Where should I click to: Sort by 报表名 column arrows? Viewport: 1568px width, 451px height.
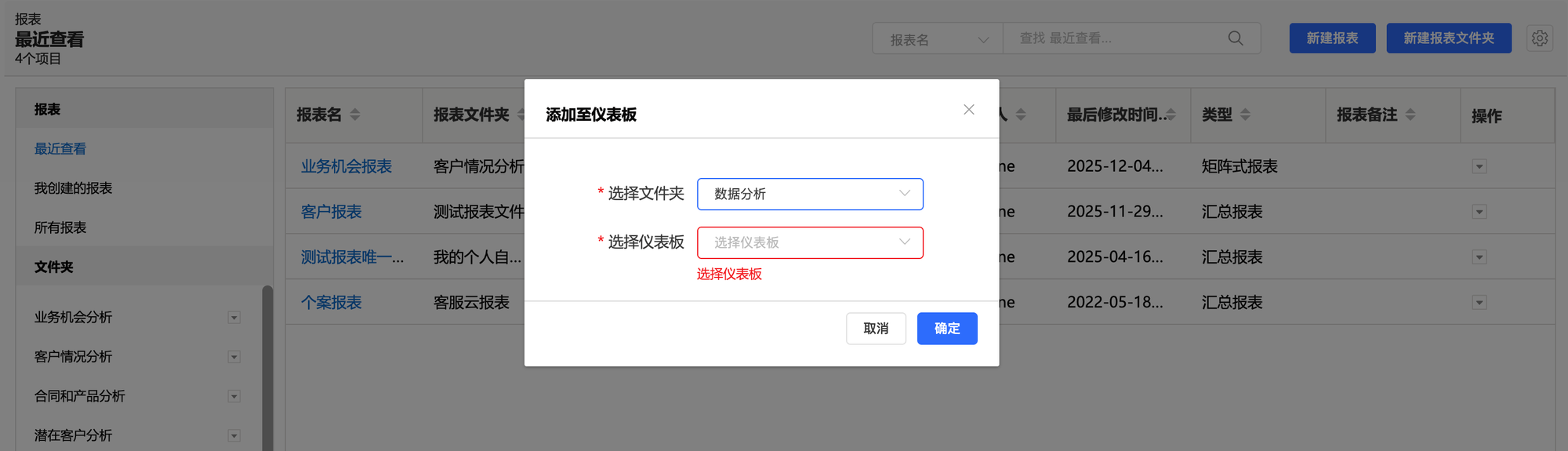click(x=355, y=115)
